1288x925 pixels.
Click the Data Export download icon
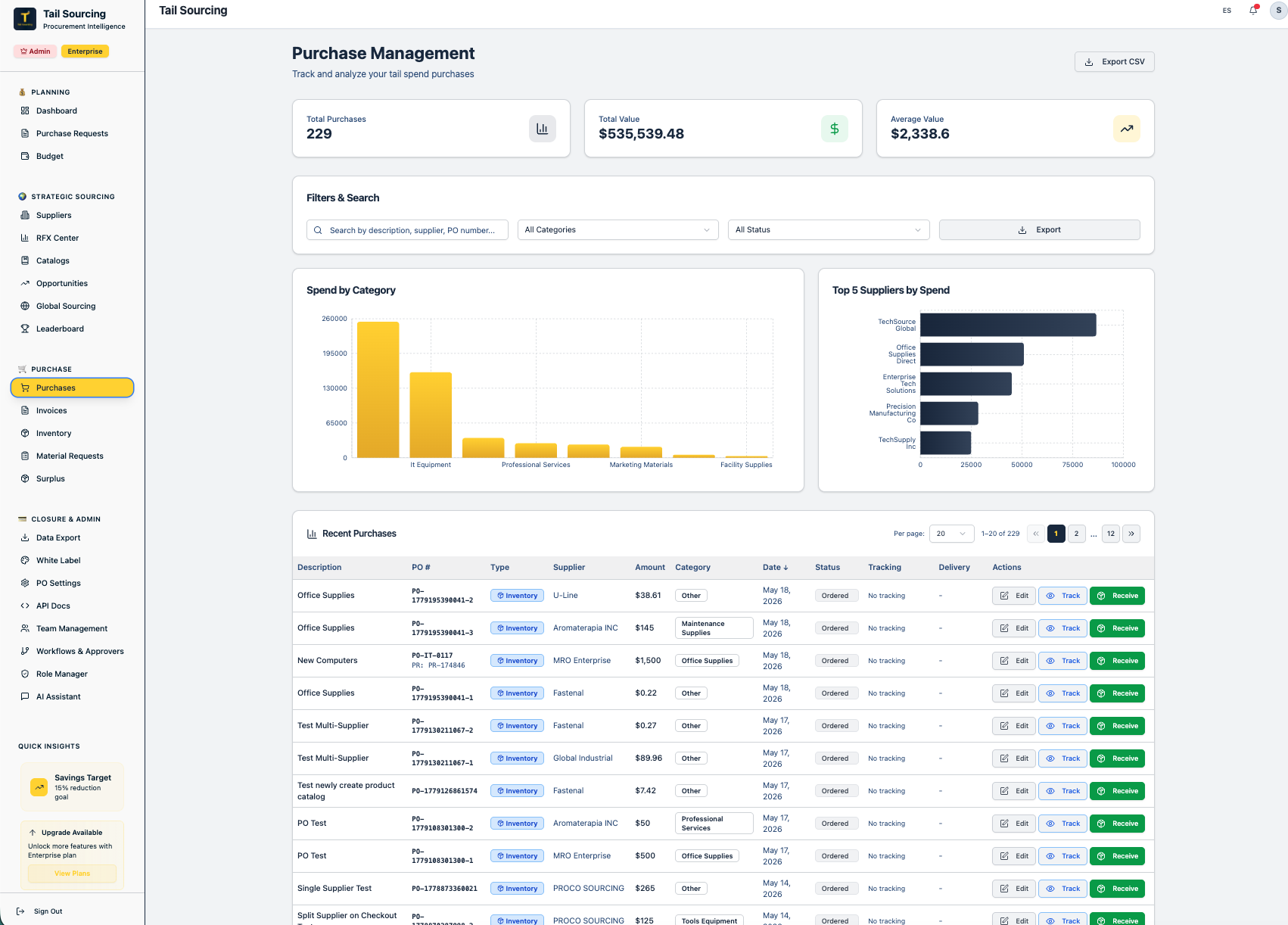[25, 537]
